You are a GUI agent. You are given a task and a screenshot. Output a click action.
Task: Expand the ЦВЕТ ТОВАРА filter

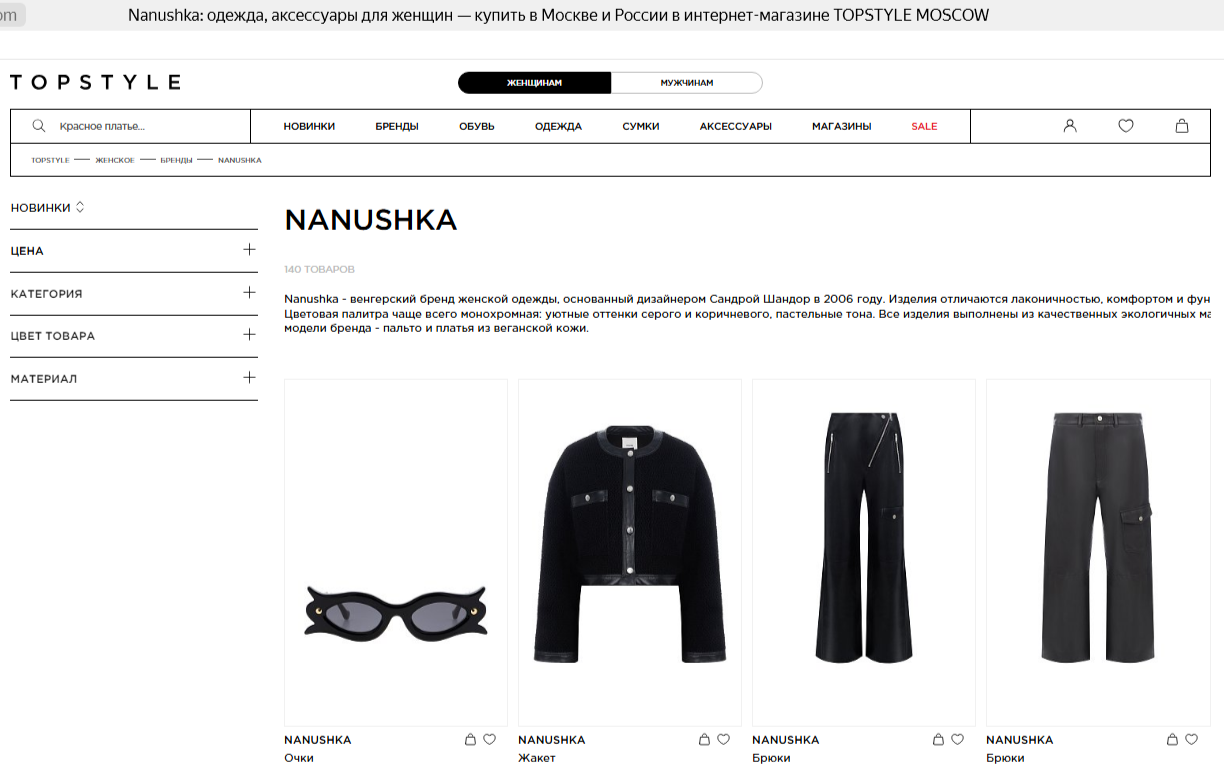click(134, 336)
